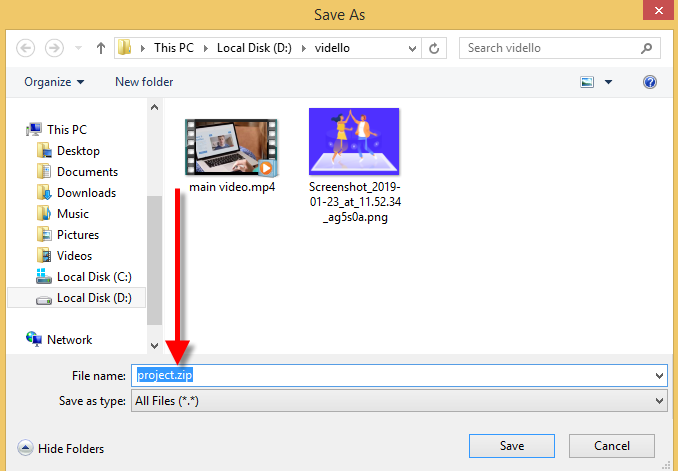Click Hide Folders text
The image size is (678, 471).
tap(71, 449)
